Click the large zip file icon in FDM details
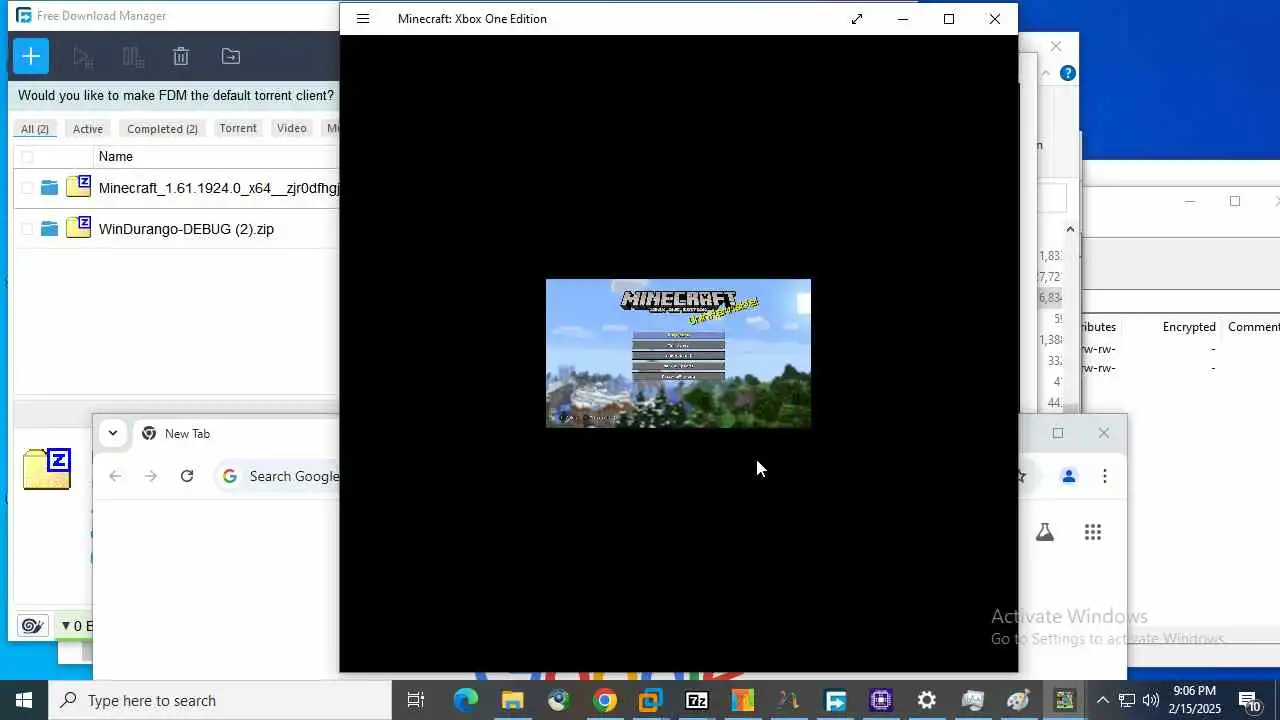The width and height of the screenshot is (1280, 720). [47, 470]
